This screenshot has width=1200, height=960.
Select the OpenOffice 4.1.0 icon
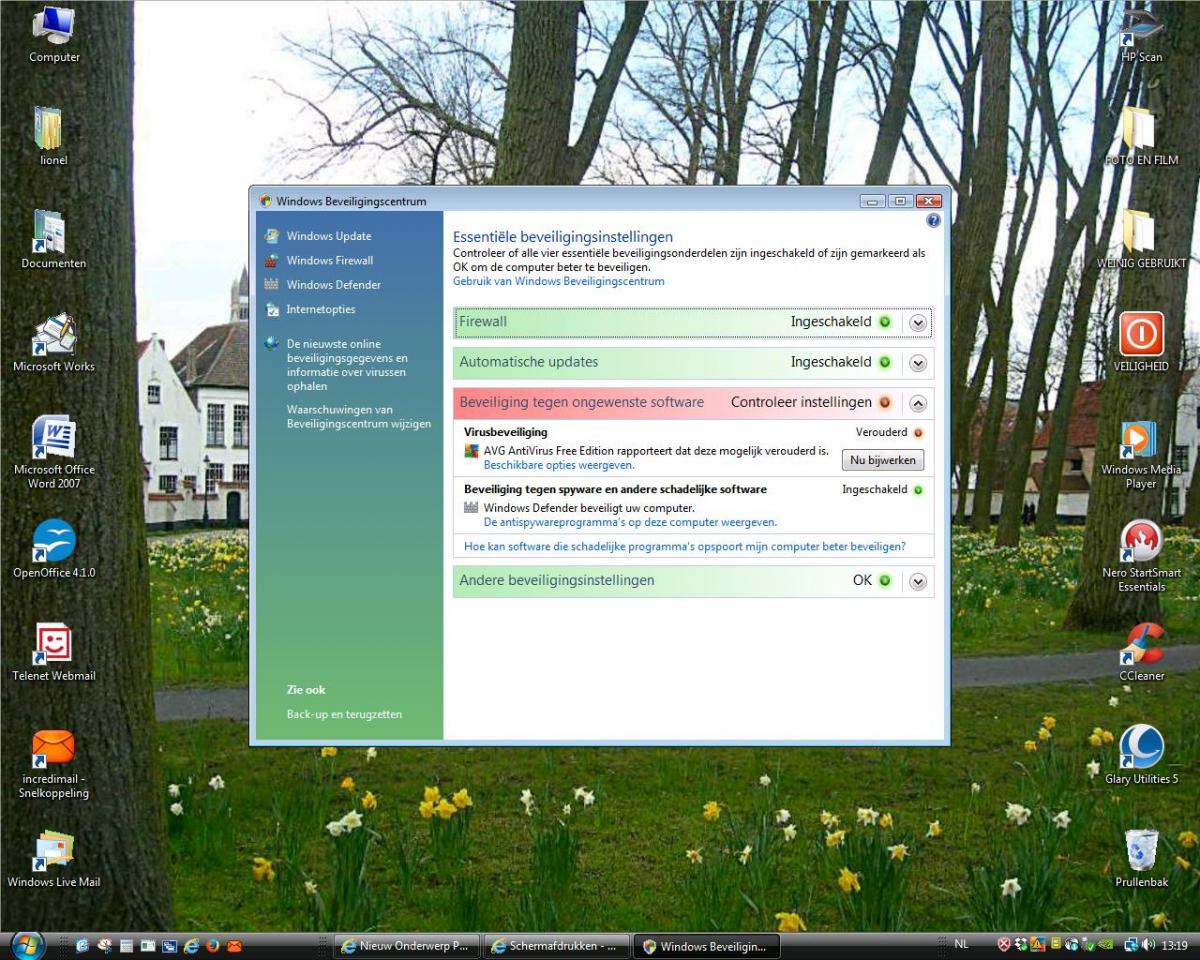pyautogui.click(x=53, y=549)
